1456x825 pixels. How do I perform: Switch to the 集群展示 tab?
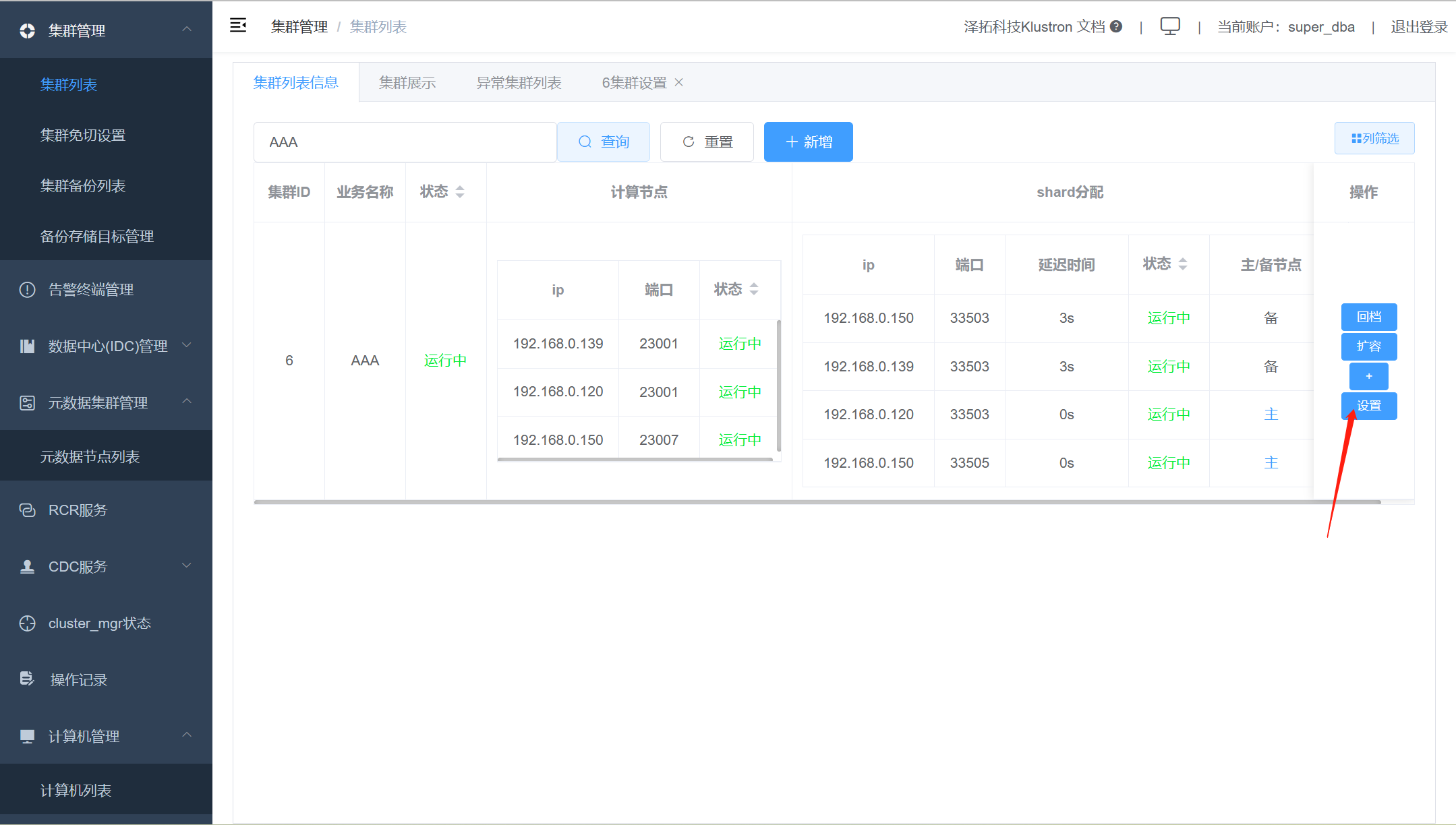coord(407,82)
